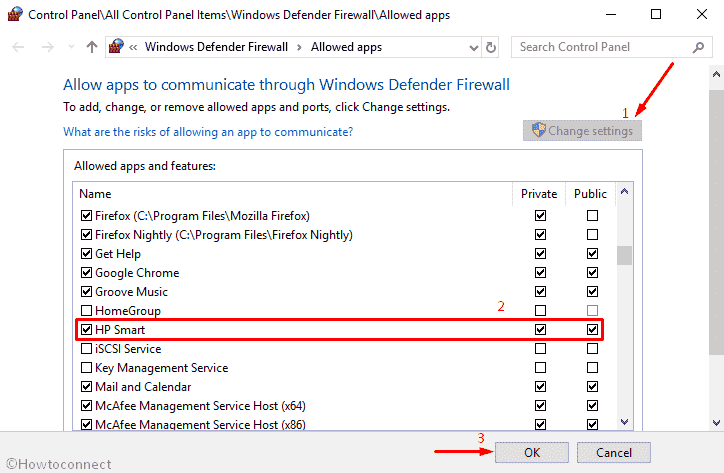Click the OK button
The image size is (724, 473).
532,453
